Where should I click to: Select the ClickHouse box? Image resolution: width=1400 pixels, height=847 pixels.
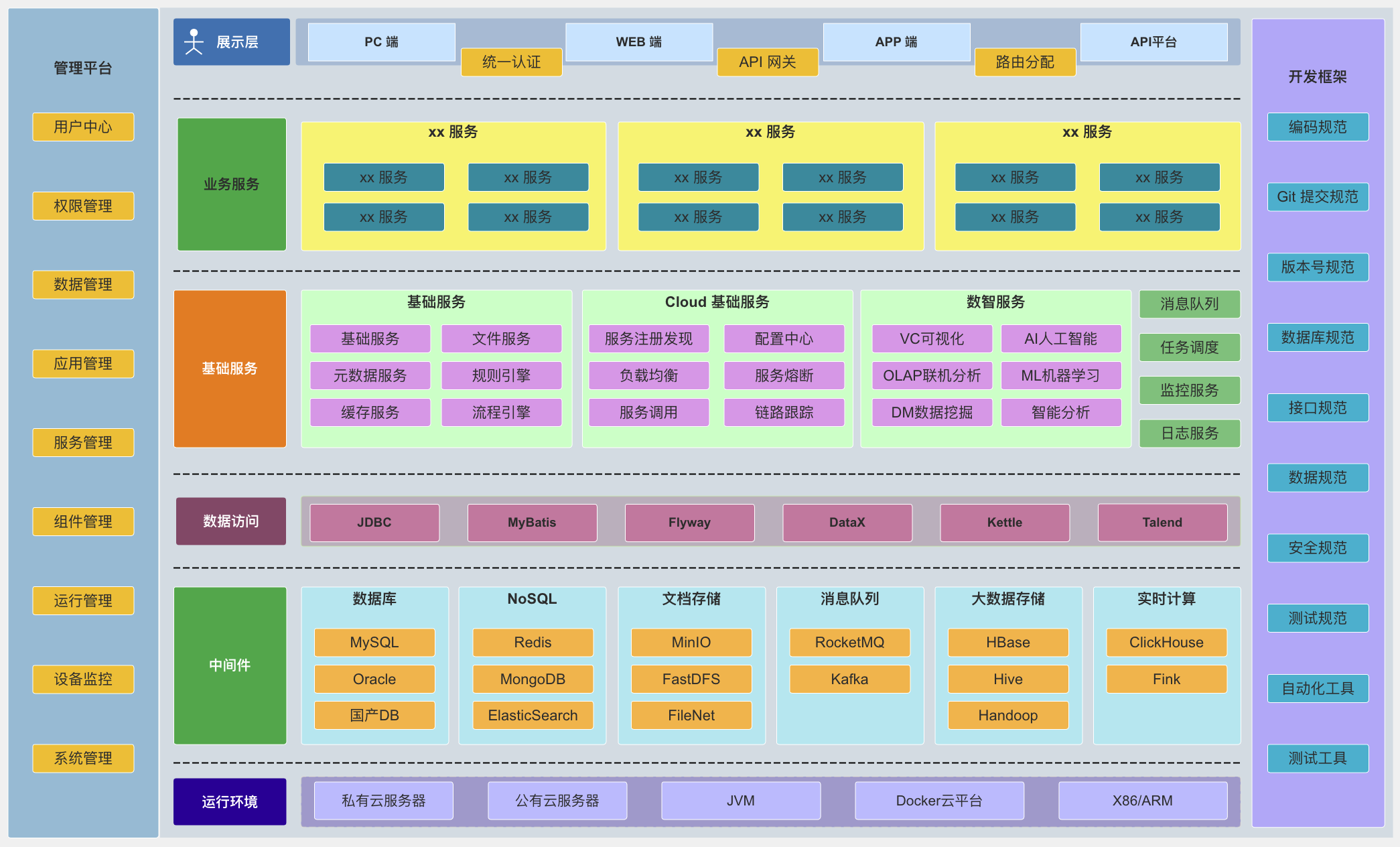(x=1167, y=643)
